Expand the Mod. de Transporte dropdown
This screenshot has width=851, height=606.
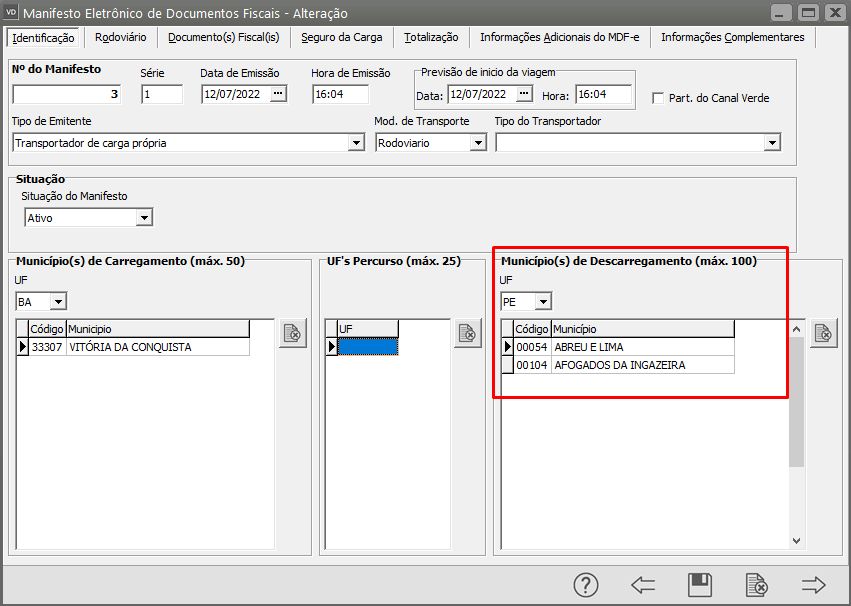[478, 143]
